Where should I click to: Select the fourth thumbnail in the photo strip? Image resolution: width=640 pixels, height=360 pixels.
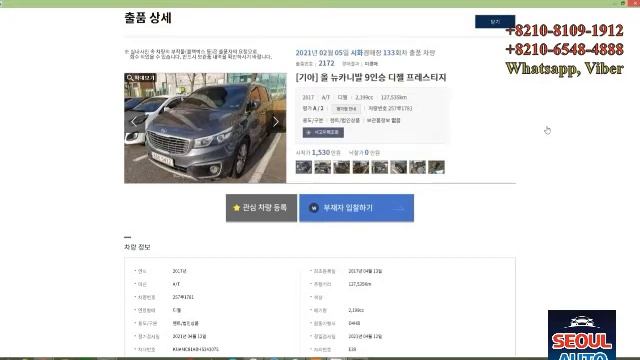[x=360, y=167]
